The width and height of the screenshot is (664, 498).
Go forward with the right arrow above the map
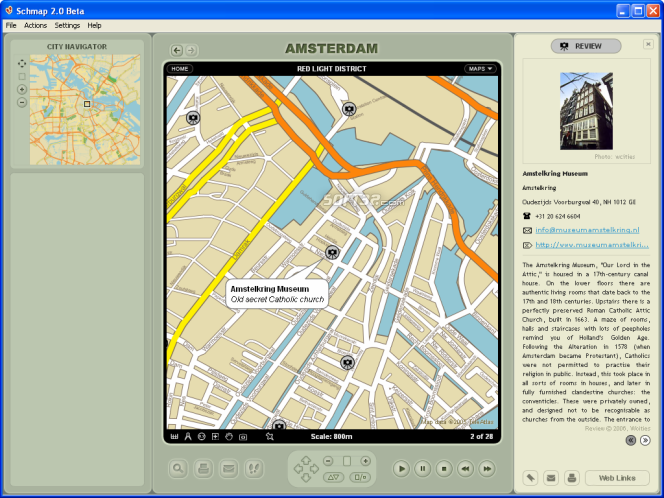tap(191, 50)
